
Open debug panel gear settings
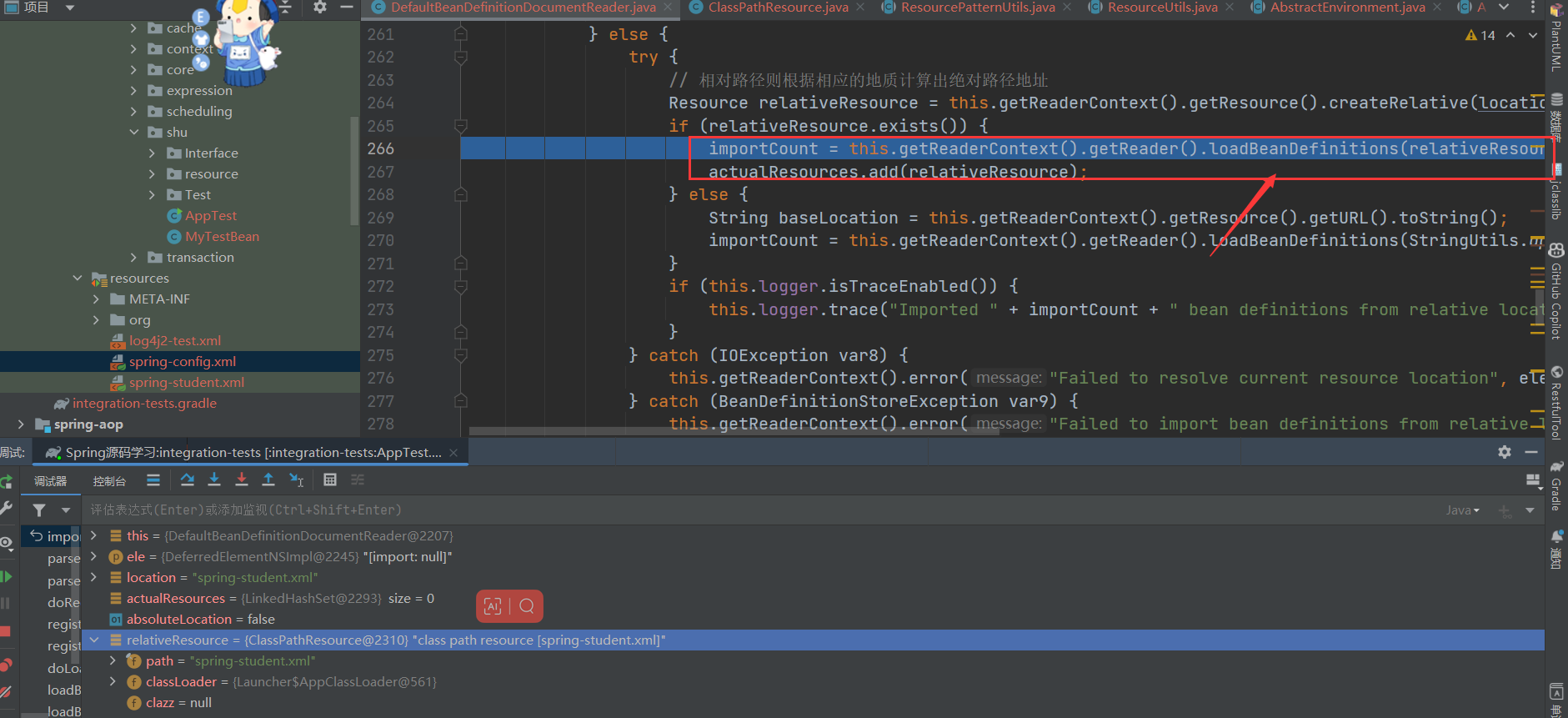tap(1505, 452)
